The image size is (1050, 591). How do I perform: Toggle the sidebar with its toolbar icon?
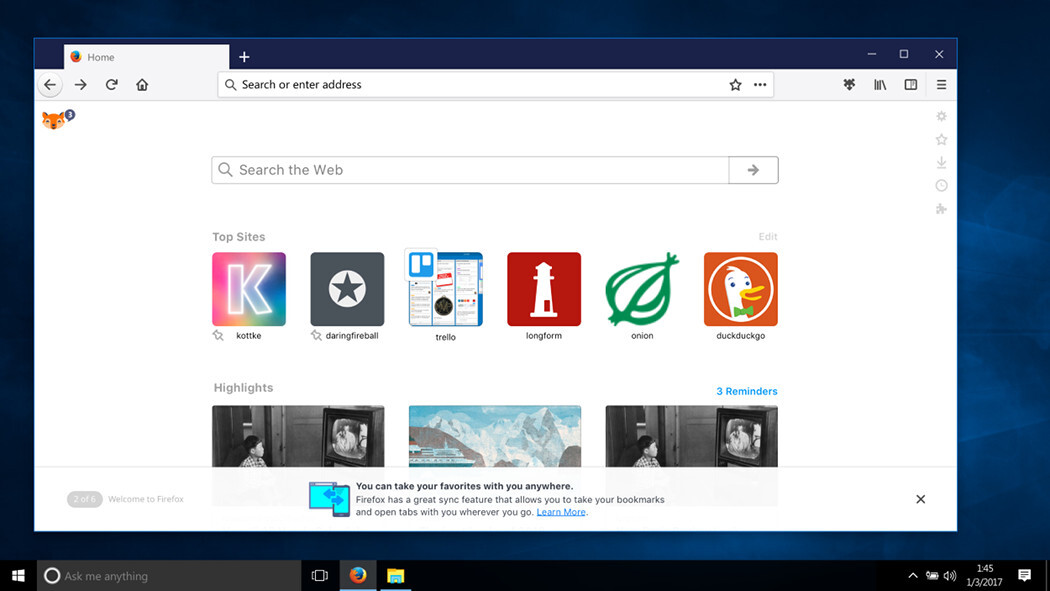[911, 84]
